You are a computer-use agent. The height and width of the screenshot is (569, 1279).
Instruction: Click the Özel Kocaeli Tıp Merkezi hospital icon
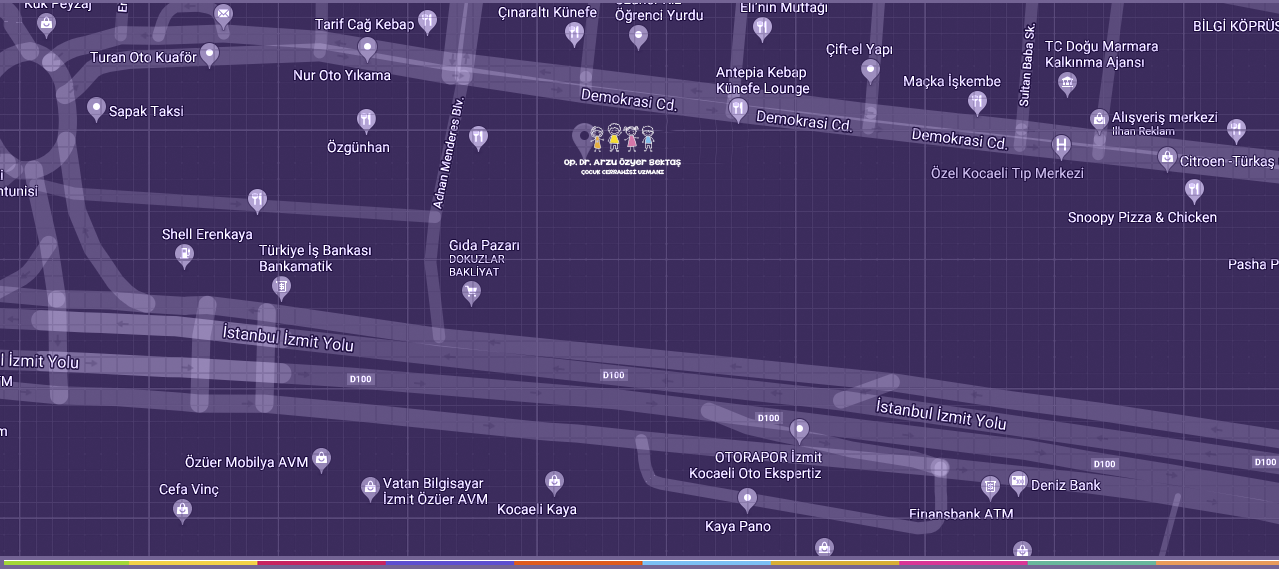point(1061,146)
